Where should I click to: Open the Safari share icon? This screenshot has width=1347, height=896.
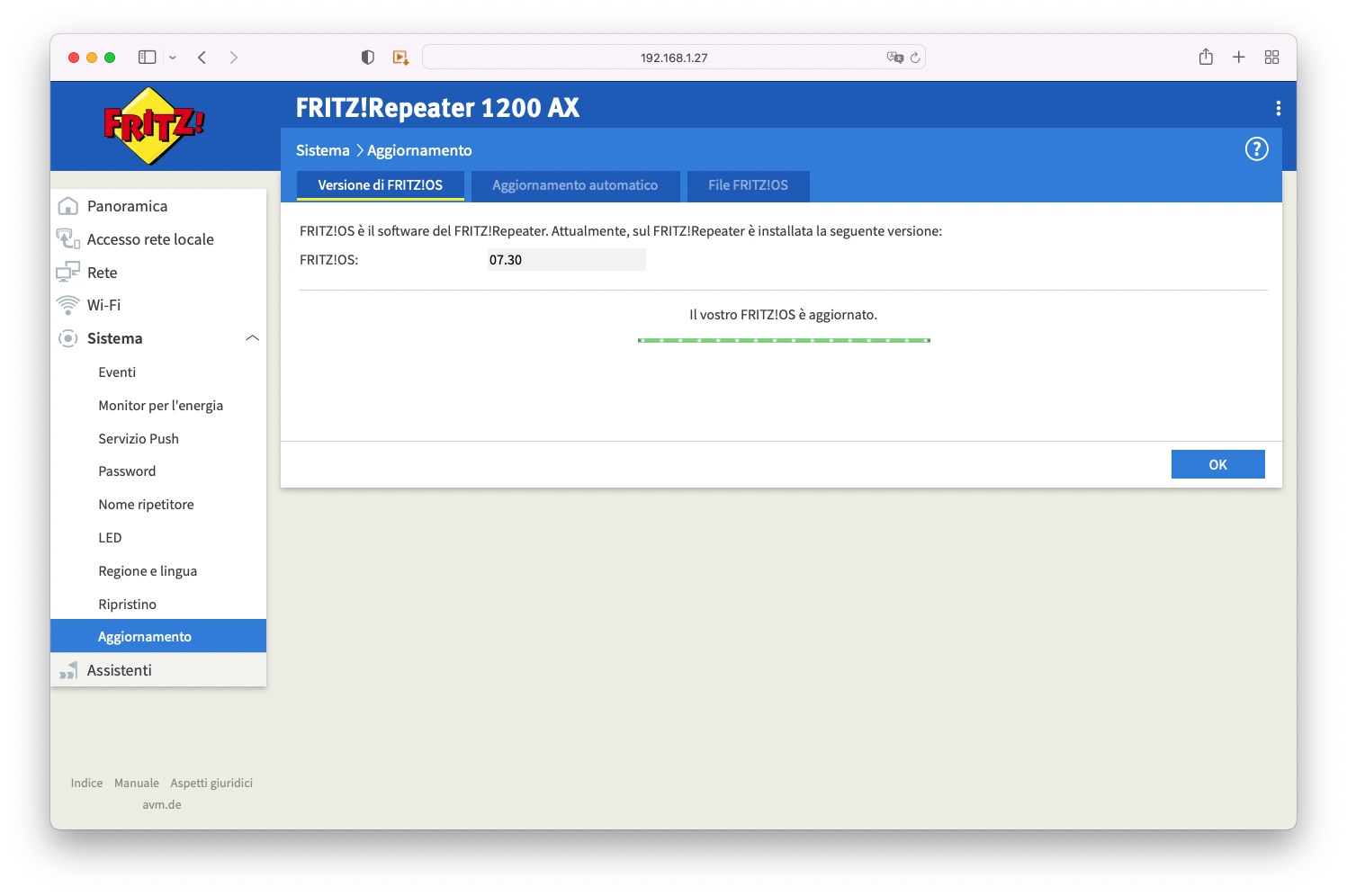pyautogui.click(x=1206, y=57)
